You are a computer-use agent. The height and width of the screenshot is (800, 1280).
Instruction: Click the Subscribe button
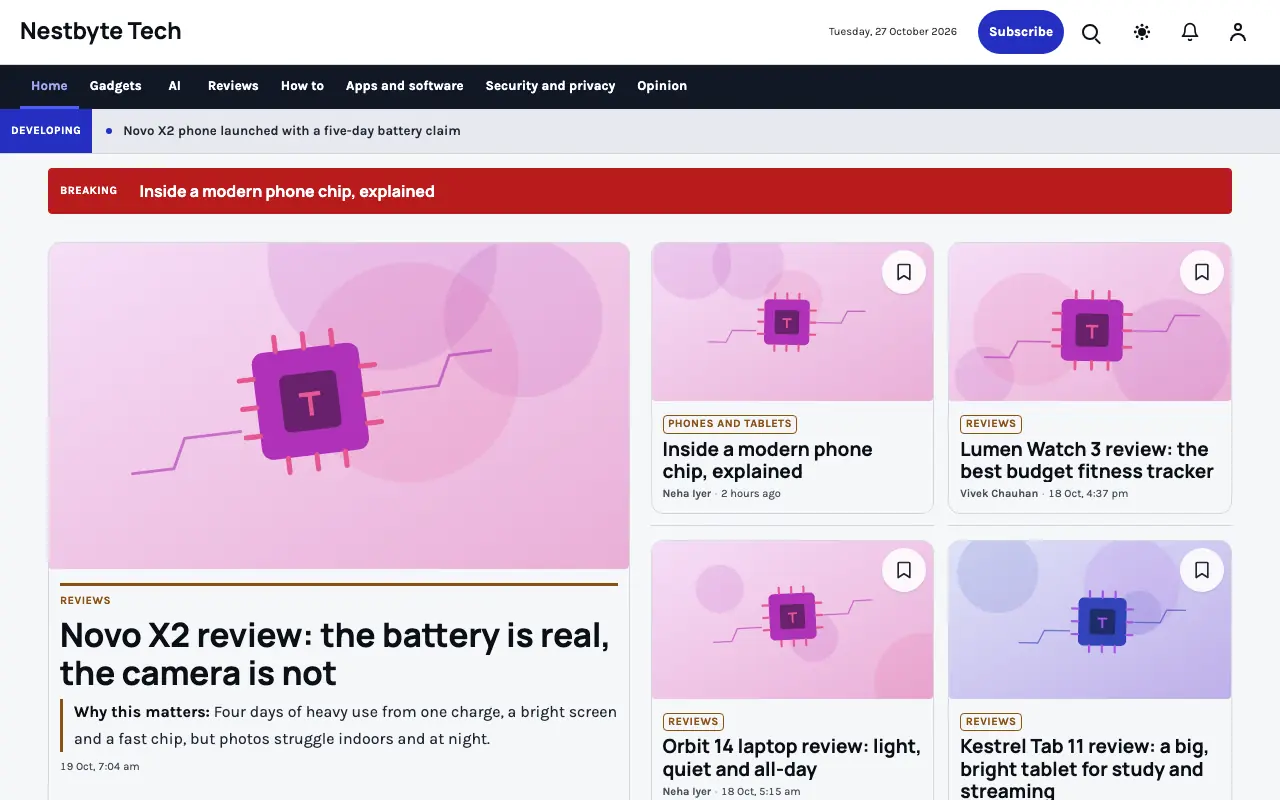(1021, 32)
